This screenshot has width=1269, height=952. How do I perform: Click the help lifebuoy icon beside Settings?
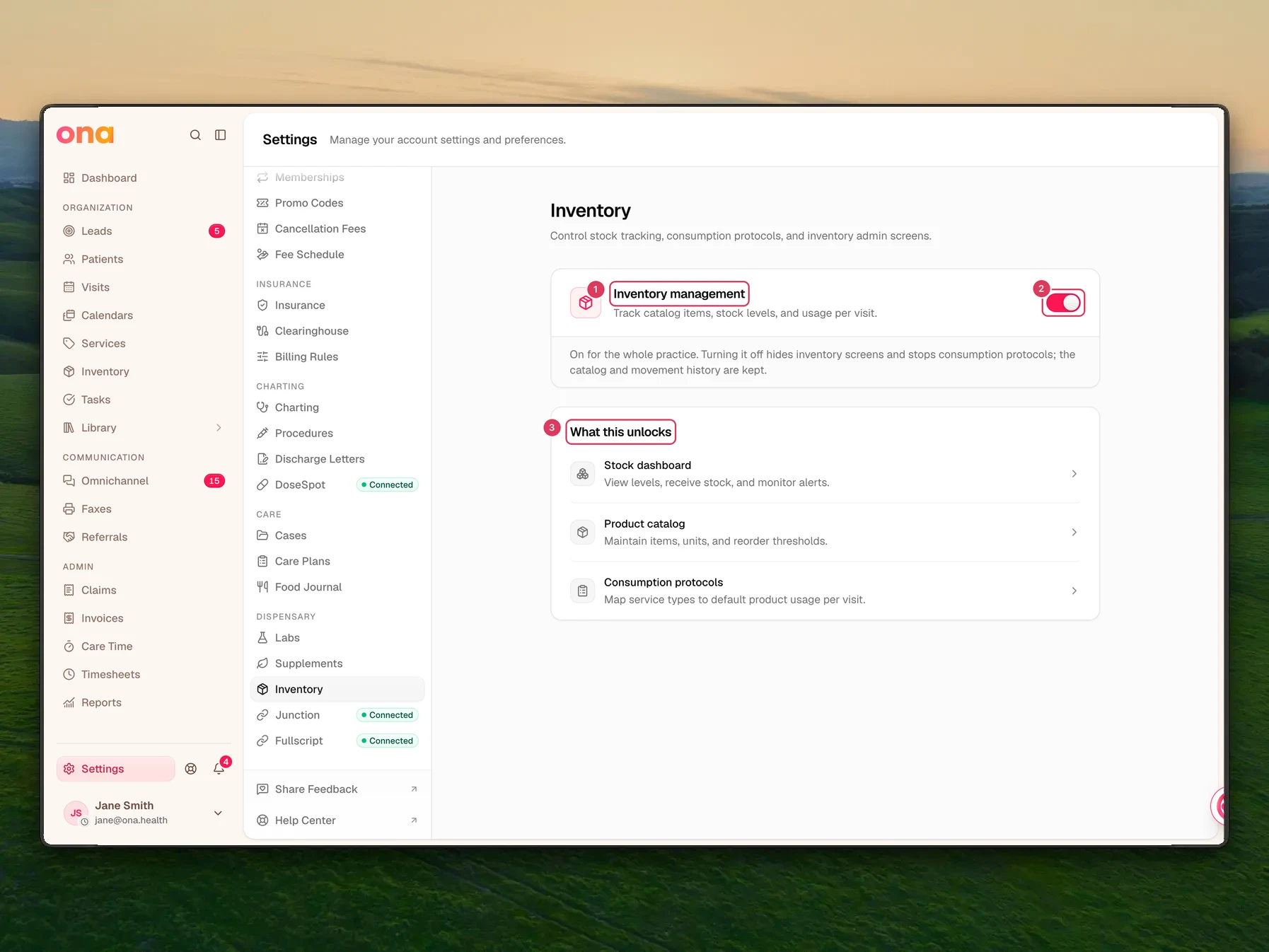[x=191, y=769]
